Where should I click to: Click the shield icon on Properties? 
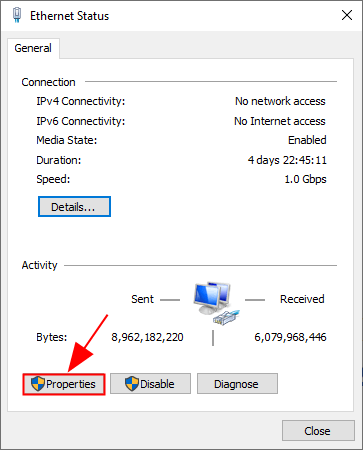click(x=37, y=384)
